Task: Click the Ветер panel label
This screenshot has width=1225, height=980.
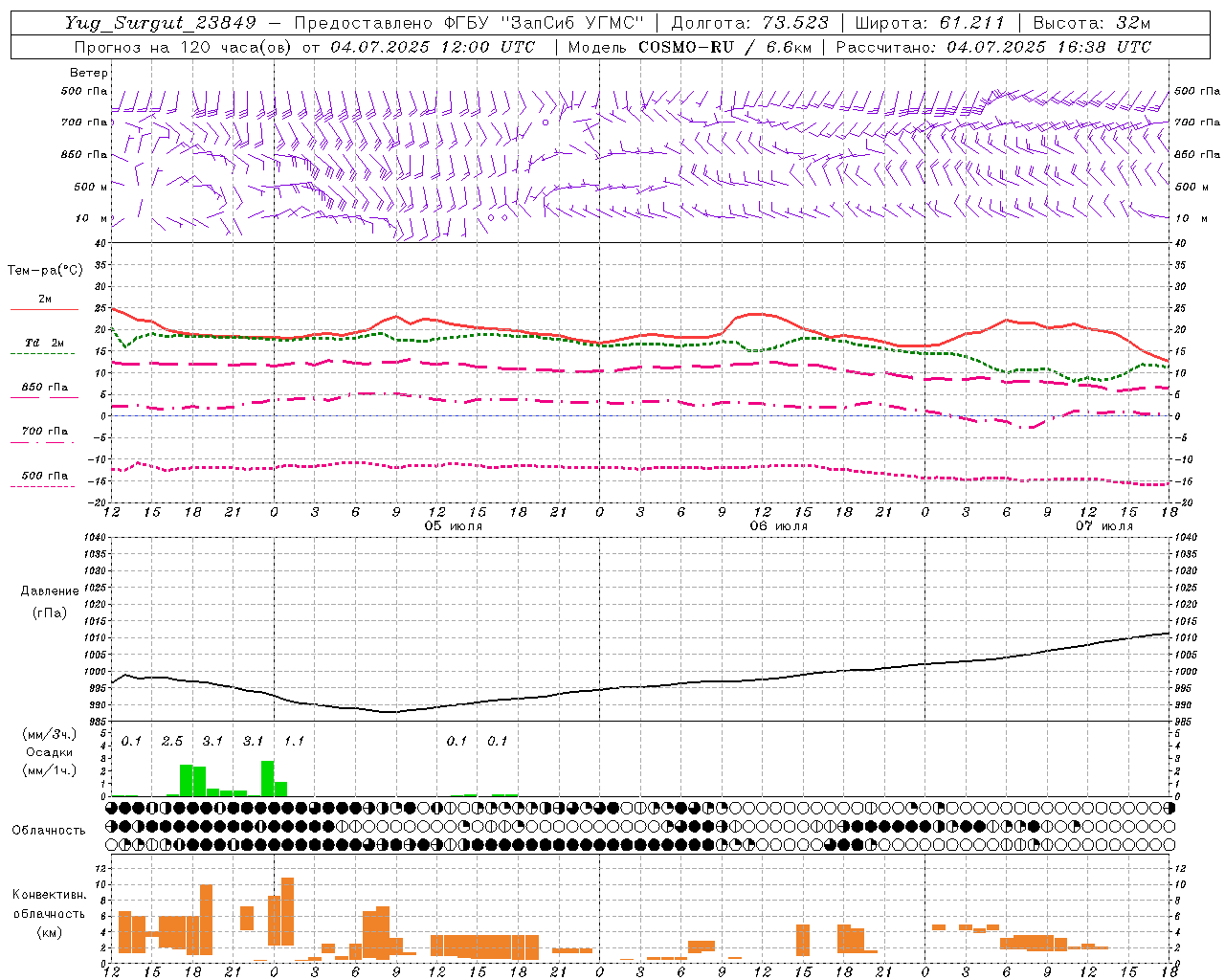Action: tap(89, 73)
